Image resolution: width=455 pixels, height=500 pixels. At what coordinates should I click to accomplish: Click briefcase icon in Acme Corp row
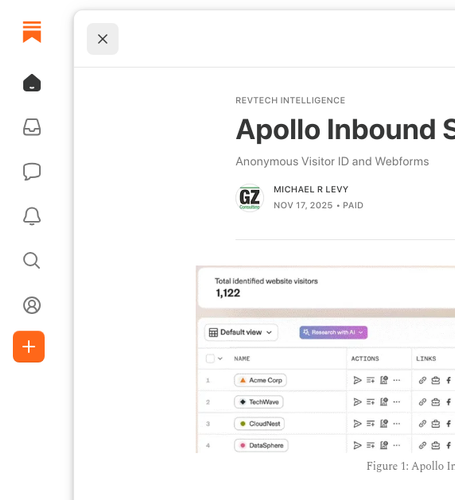click(x=436, y=380)
